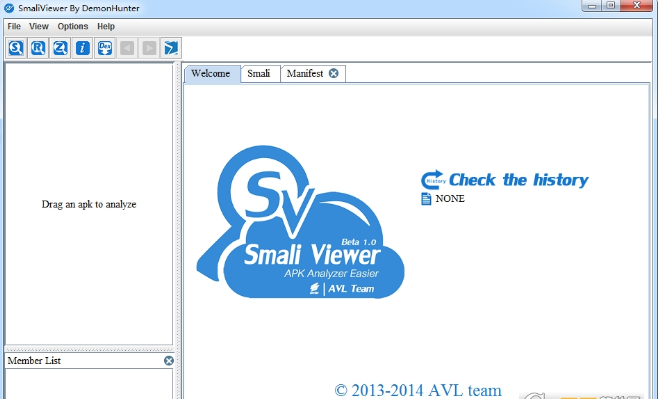Click the S magnifier search toolbar icon
The height and width of the screenshot is (399, 659).
point(16,48)
